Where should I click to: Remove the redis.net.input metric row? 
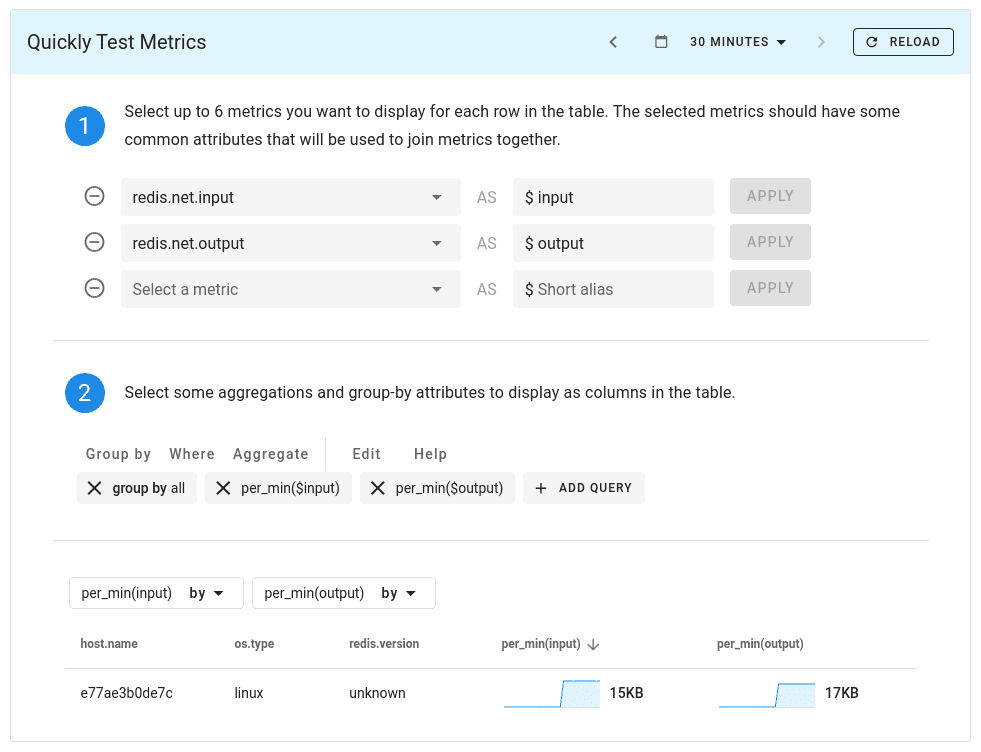pyautogui.click(x=94, y=197)
